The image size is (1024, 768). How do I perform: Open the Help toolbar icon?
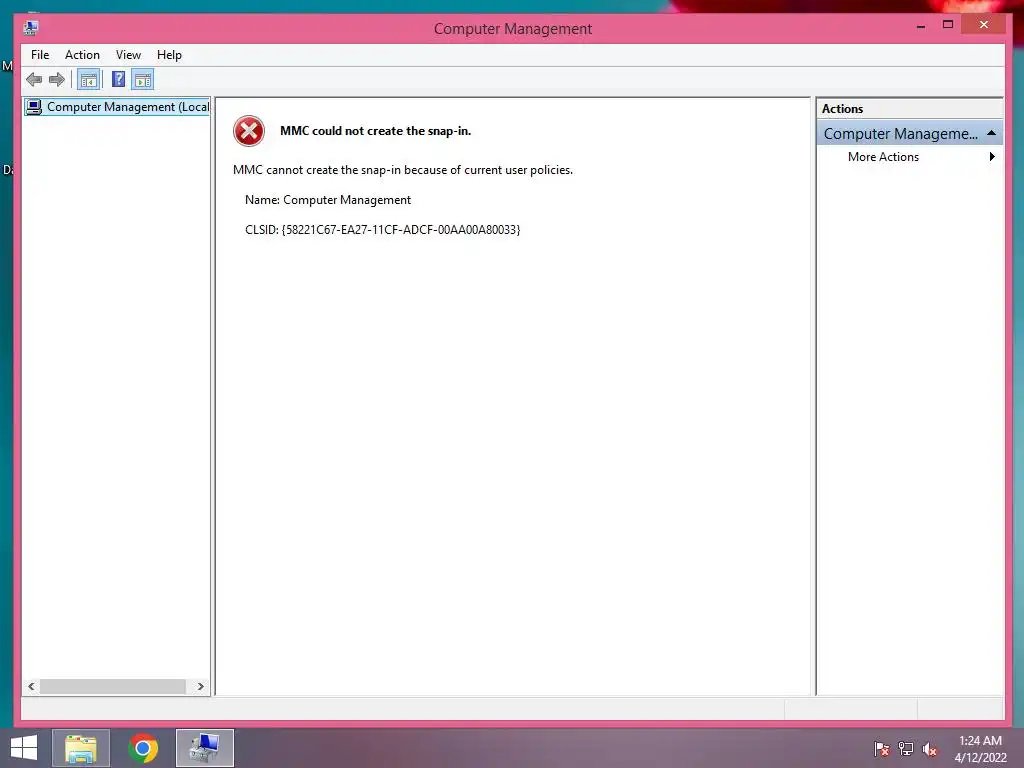118,80
